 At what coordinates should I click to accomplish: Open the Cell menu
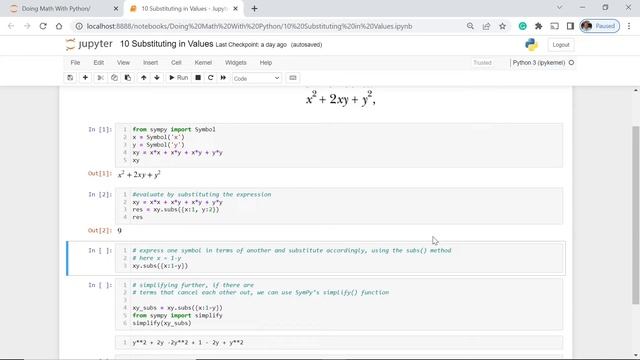click(176, 62)
